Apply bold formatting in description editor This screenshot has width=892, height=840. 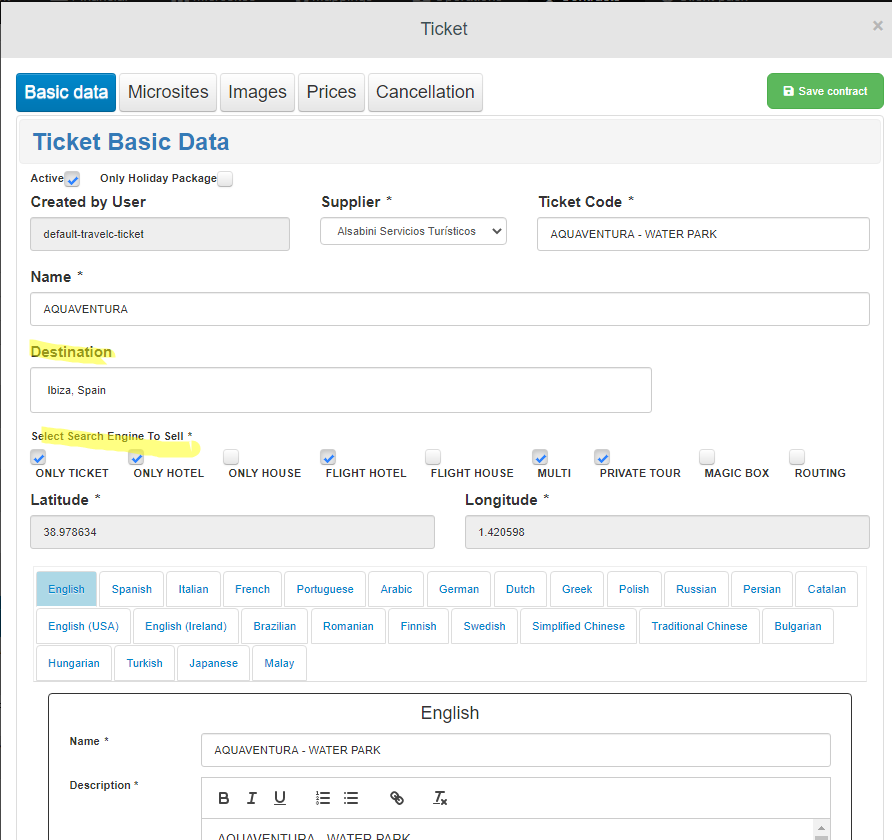tap(224, 798)
